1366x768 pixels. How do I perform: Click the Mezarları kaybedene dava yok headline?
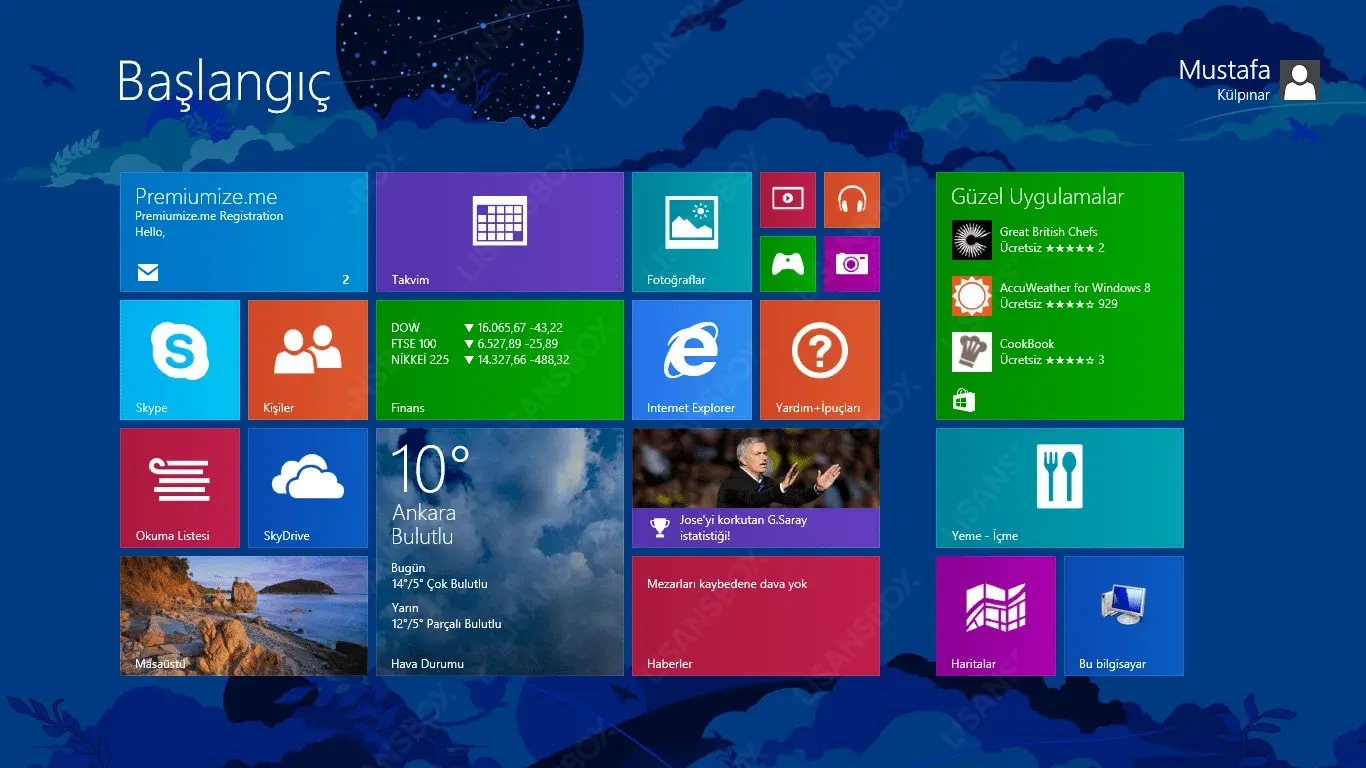click(x=727, y=584)
